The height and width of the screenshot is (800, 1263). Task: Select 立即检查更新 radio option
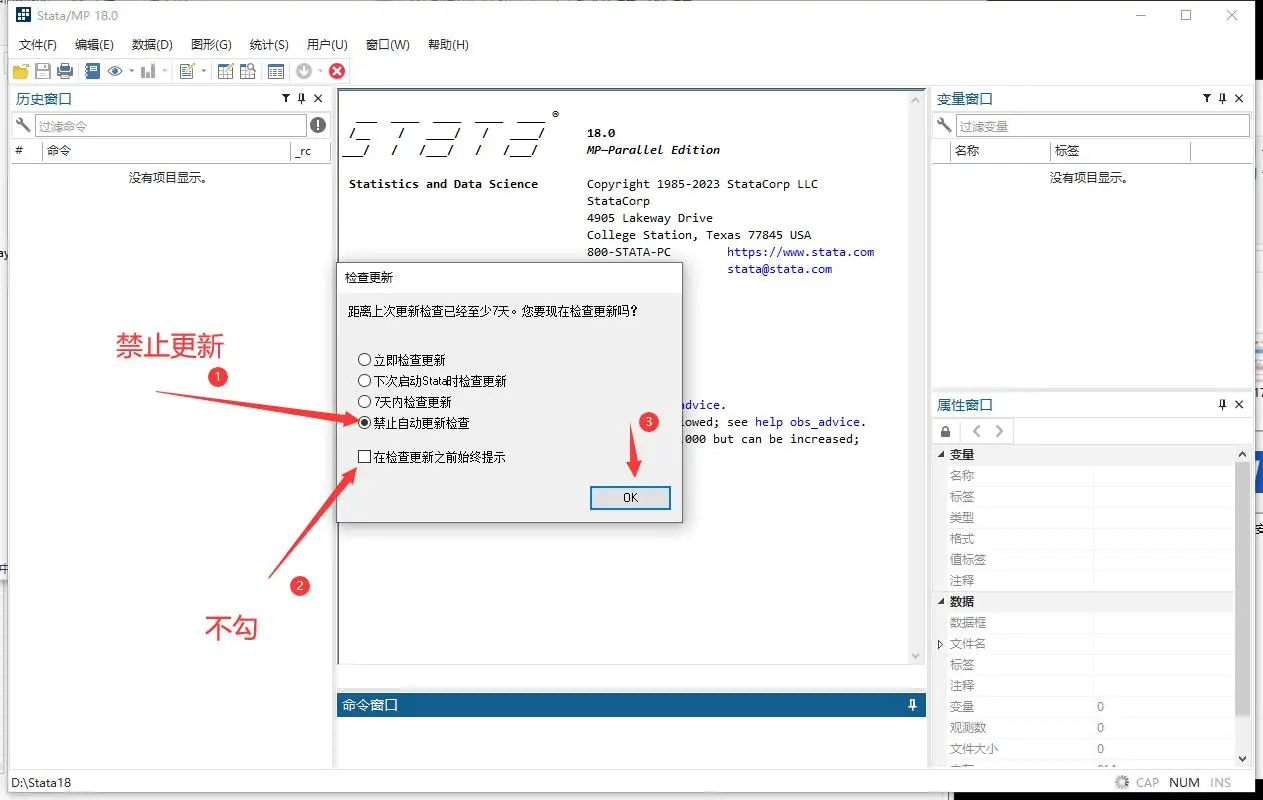pyautogui.click(x=364, y=360)
